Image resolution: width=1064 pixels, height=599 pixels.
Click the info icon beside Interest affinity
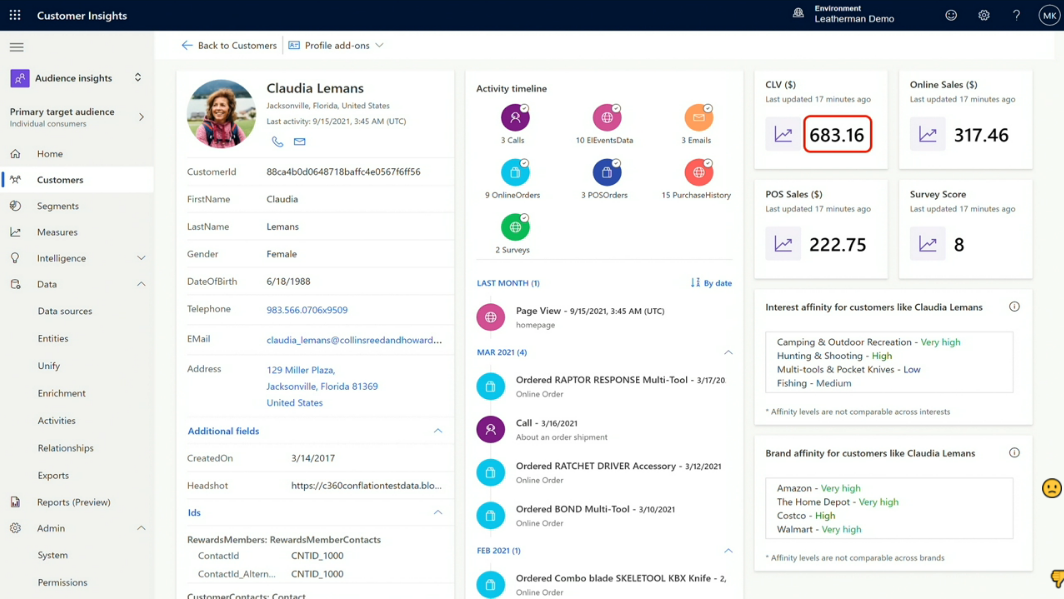tap(1014, 307)
